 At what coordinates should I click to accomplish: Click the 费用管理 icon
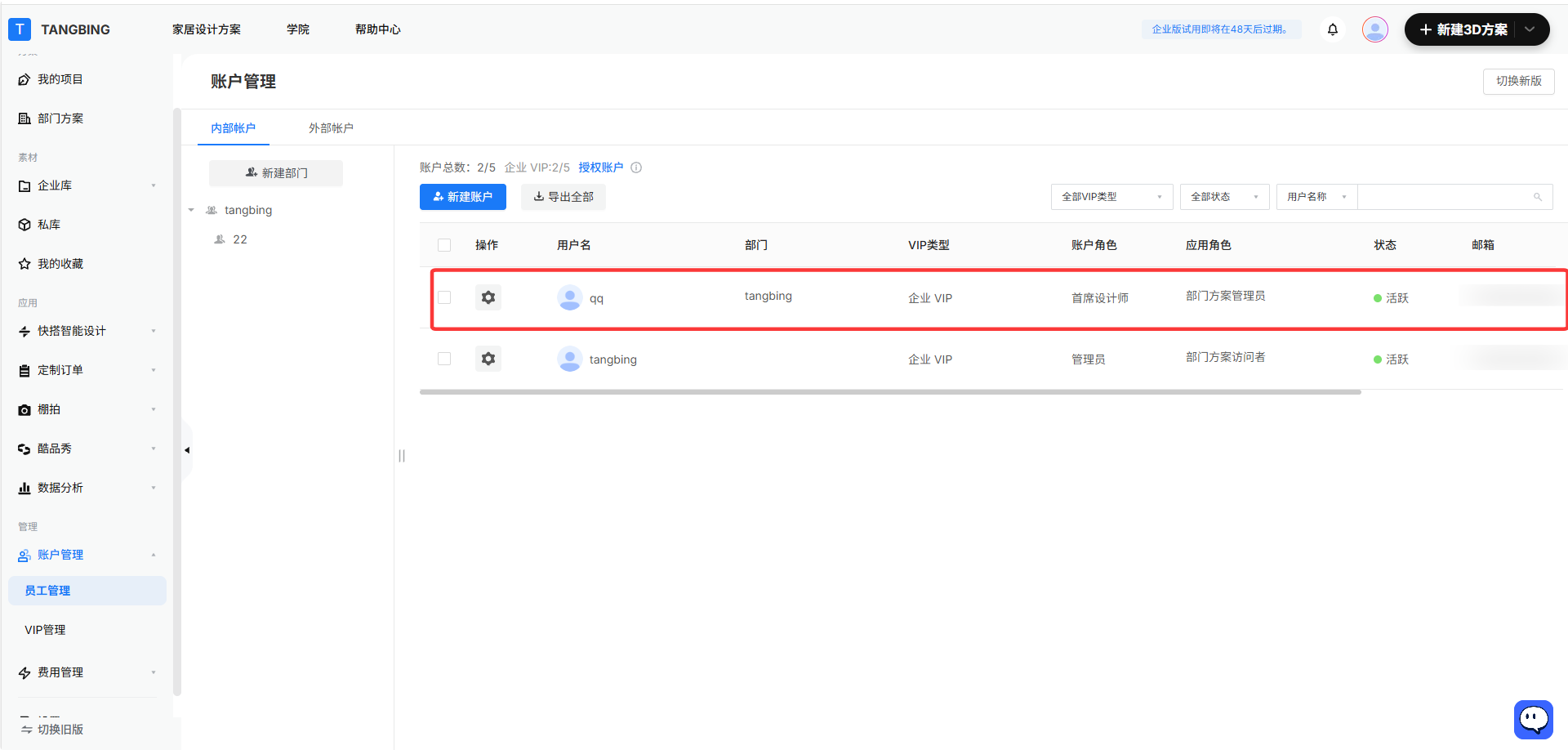[24, 672]
